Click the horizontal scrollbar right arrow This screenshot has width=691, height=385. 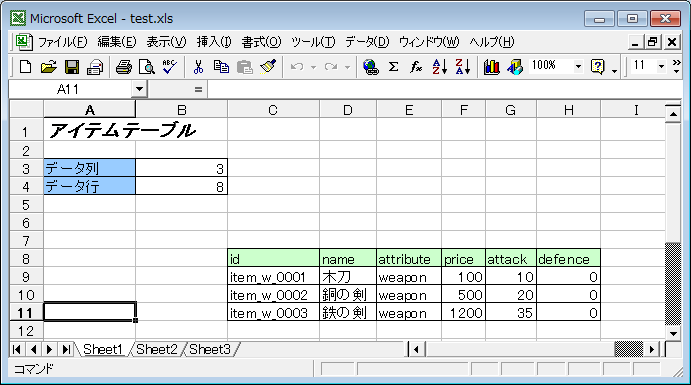652,350
